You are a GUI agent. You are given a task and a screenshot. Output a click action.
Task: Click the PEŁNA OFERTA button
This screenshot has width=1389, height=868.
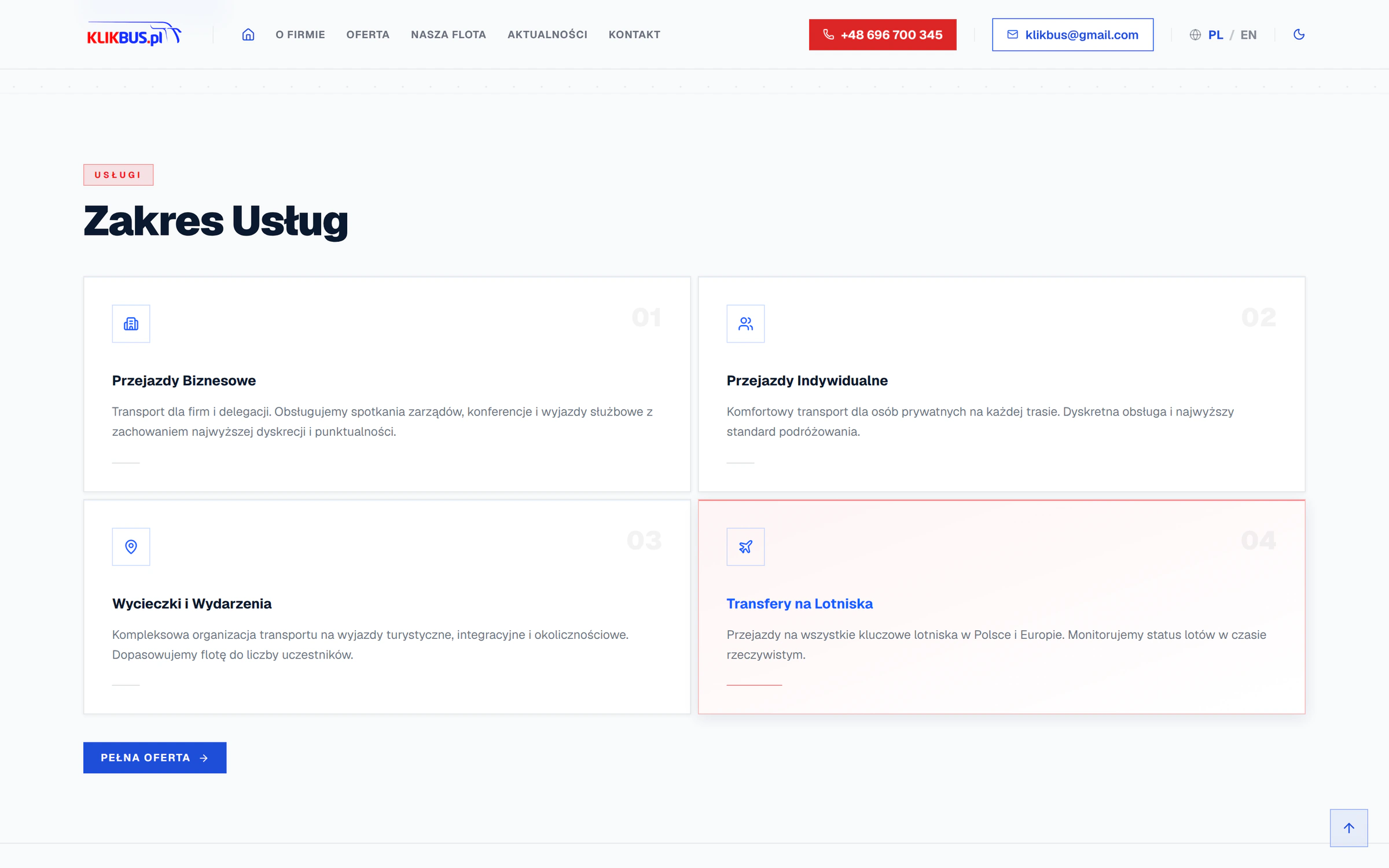pyautogui.click(x=155, y=757)
